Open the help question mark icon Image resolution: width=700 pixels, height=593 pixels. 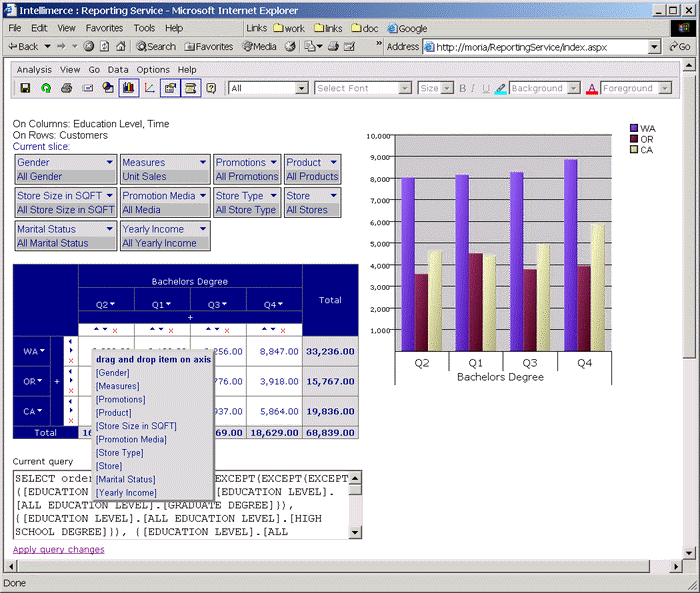211,88
